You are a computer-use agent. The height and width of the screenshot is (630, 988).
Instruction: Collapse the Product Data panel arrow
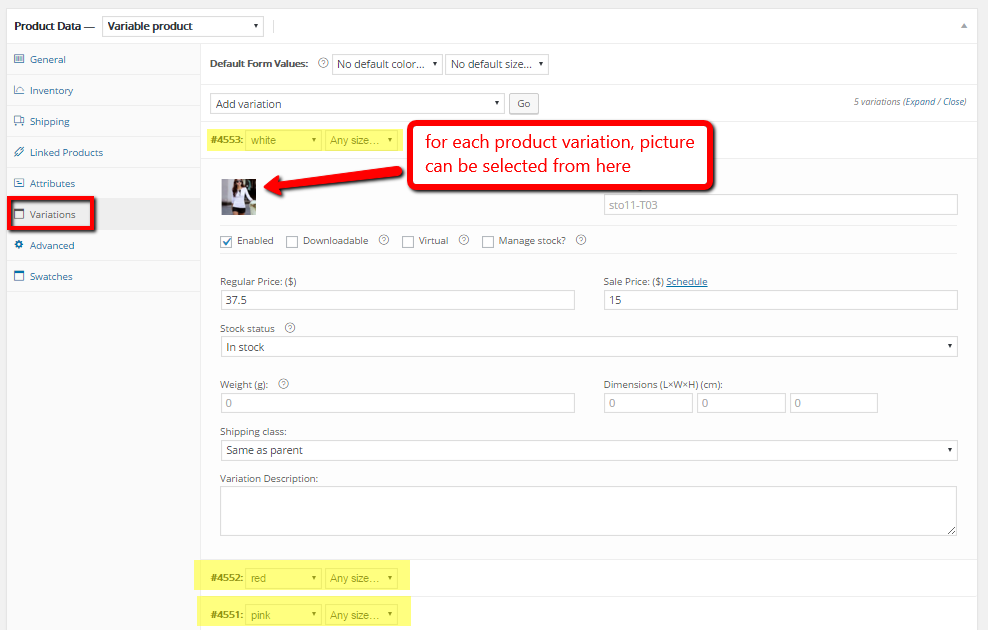tap(963, 26)
